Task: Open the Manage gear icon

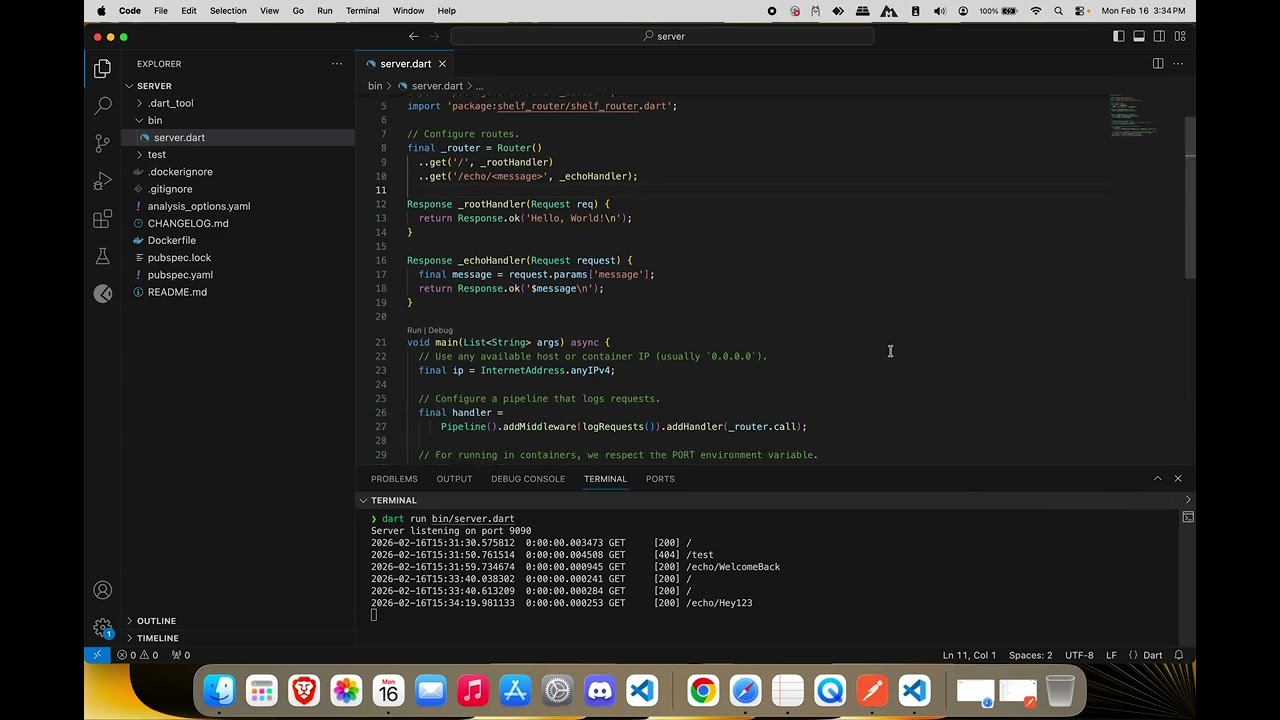Action: click(102, 628)
